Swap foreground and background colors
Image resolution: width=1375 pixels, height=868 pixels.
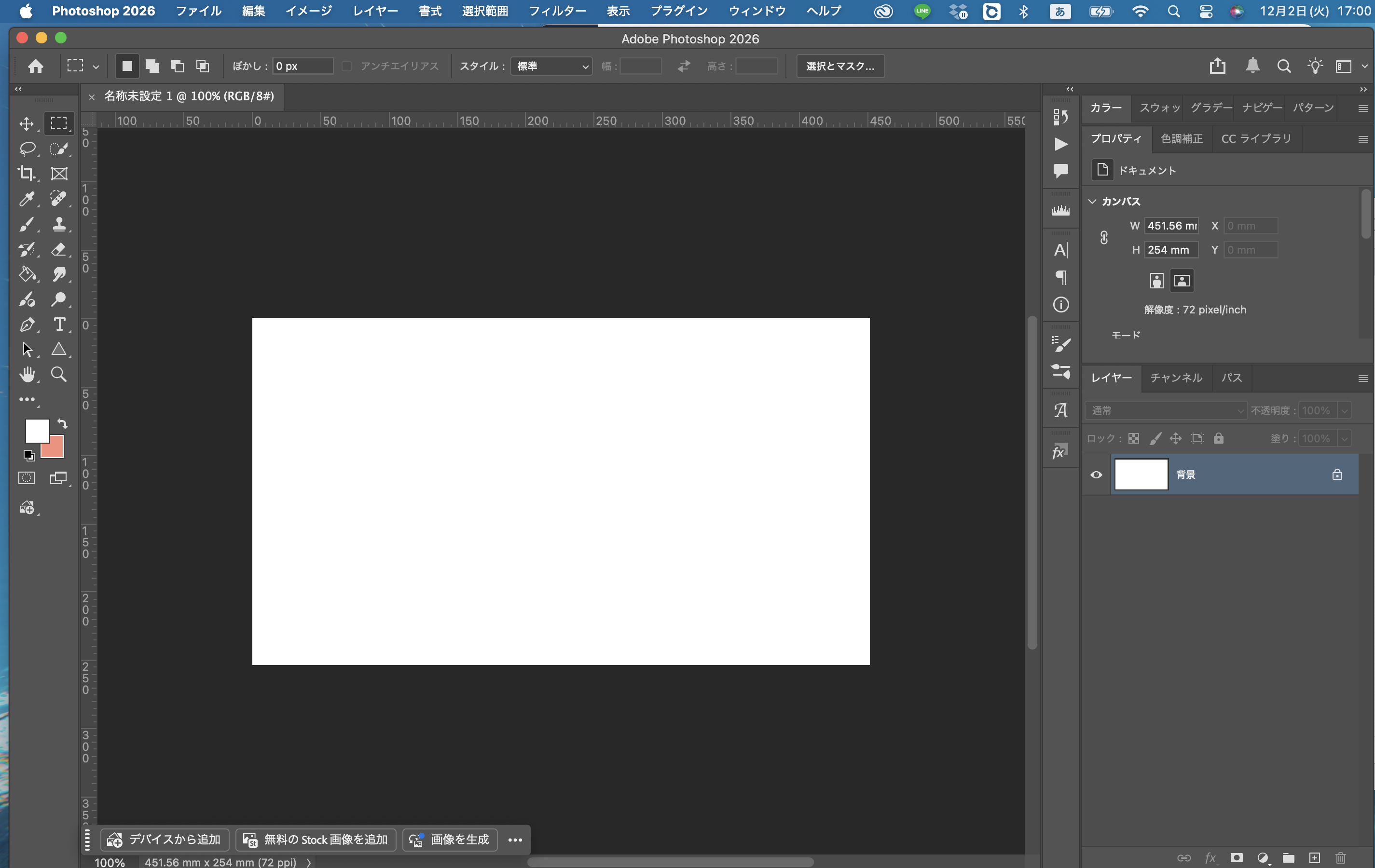pos(62,424)
